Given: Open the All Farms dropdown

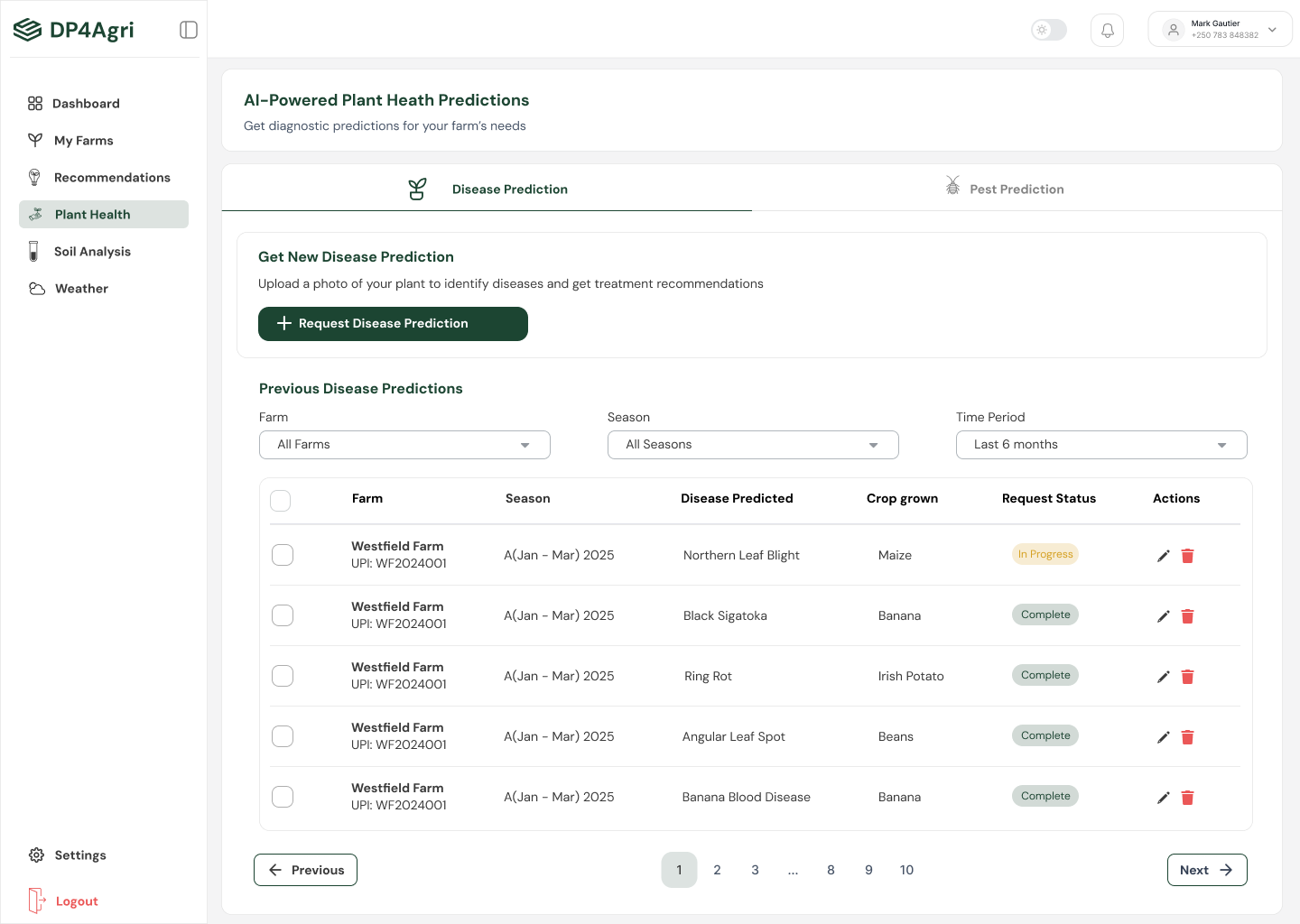Looking at the screenshot, I should point(404,445).
